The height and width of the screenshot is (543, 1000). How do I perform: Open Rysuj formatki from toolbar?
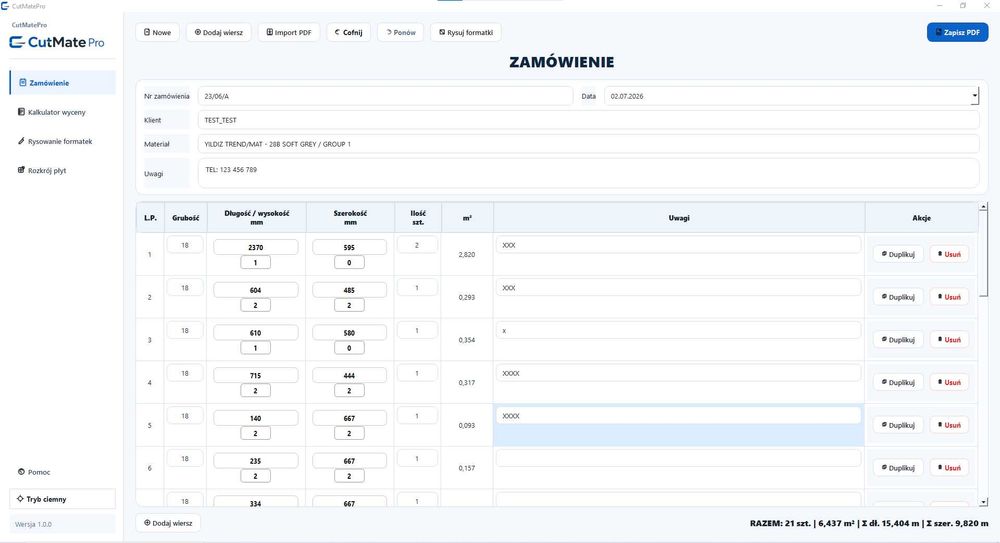point(466,33)
